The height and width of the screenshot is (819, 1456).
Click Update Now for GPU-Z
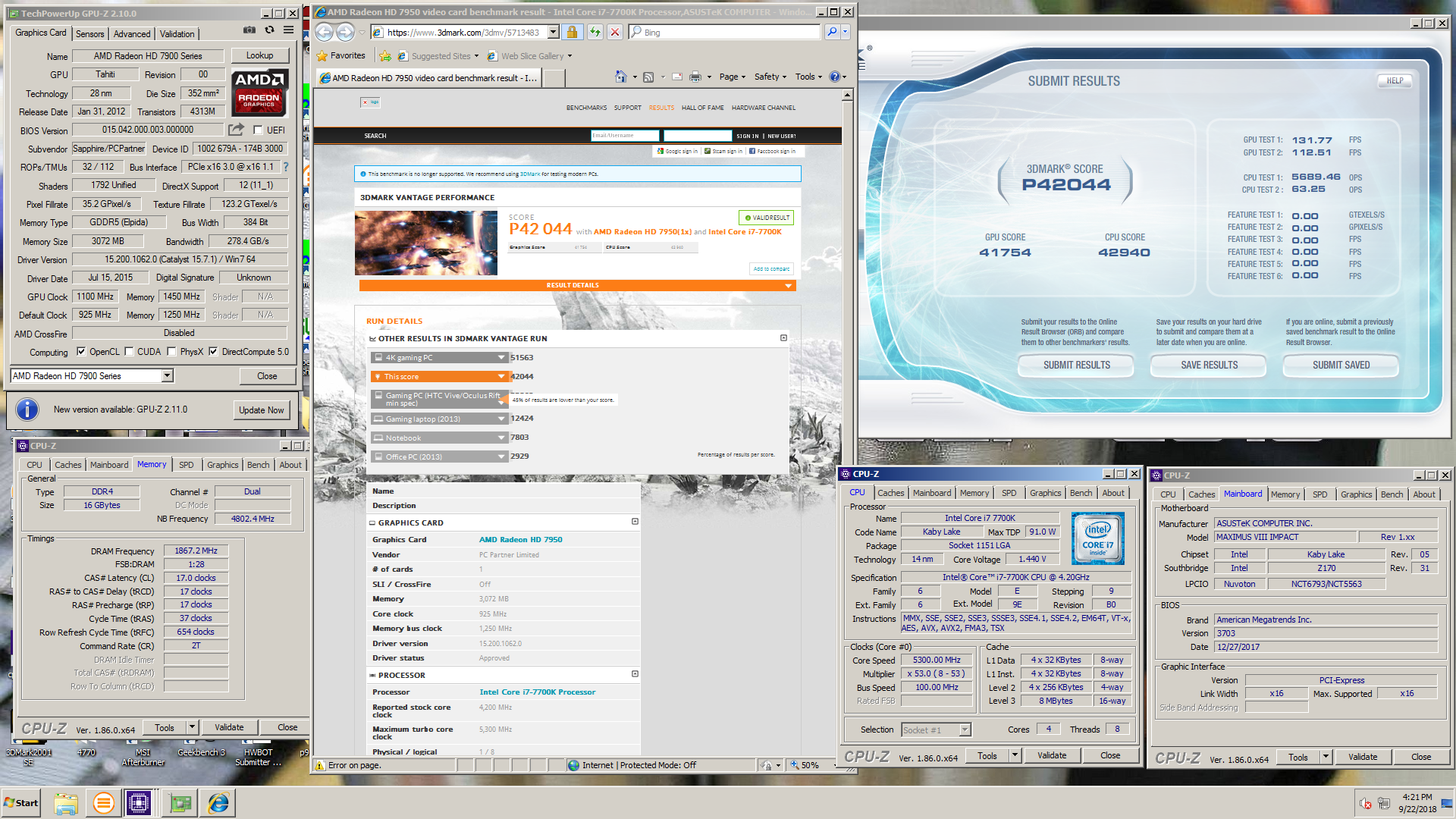(x=261, y=410)
